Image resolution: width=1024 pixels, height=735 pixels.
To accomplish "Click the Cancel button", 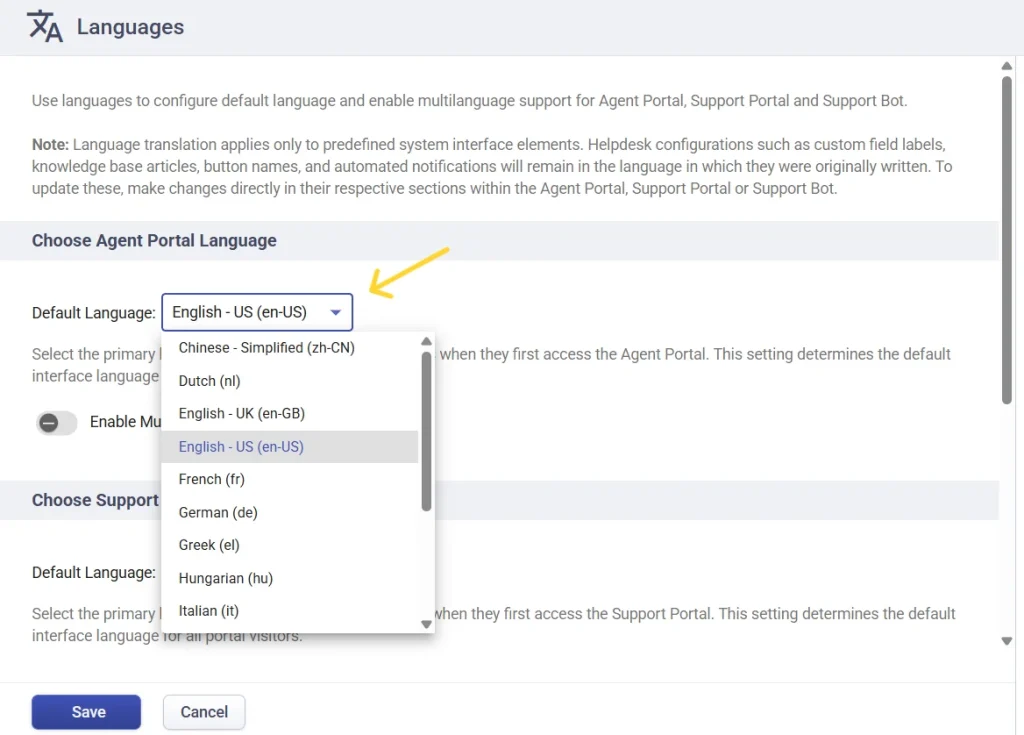I will coord(204,711).
